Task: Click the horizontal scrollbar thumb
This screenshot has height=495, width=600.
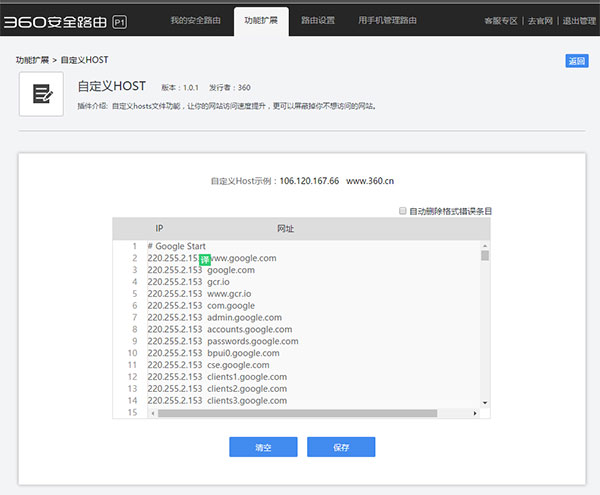Action: coord(297,413)
